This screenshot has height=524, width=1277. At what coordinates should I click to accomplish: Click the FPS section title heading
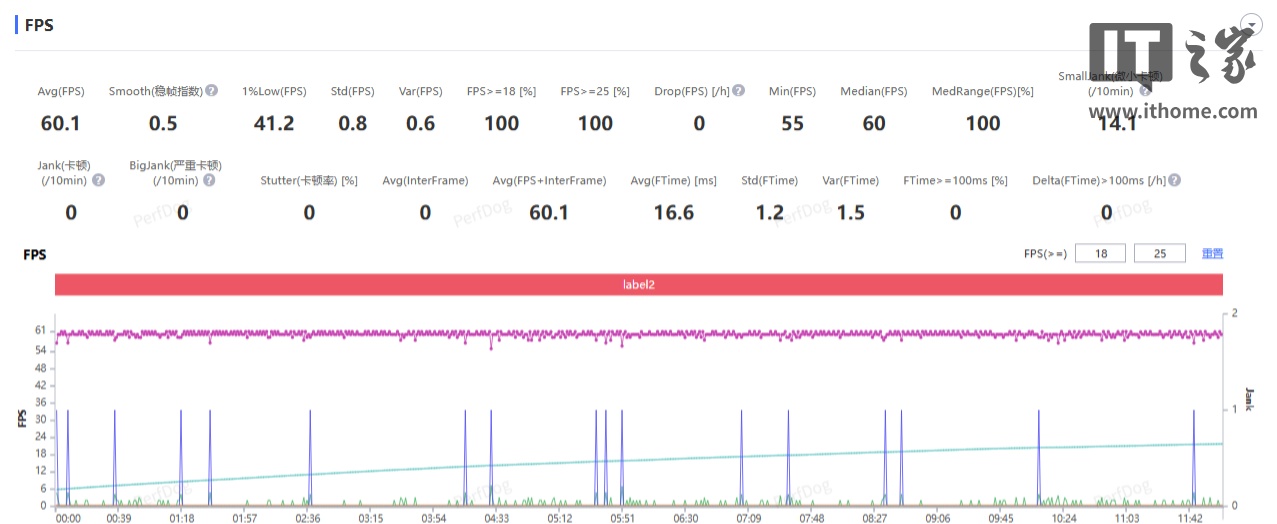38,25
